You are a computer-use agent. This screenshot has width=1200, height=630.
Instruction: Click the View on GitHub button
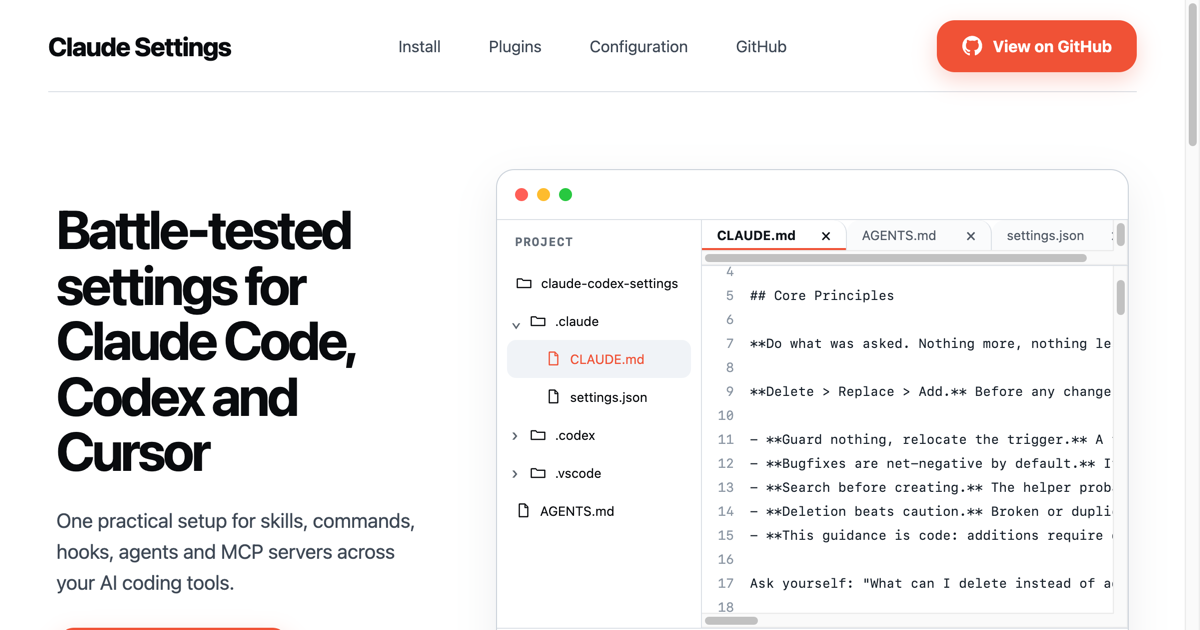pyautogui.click(x=1036, y=46)
